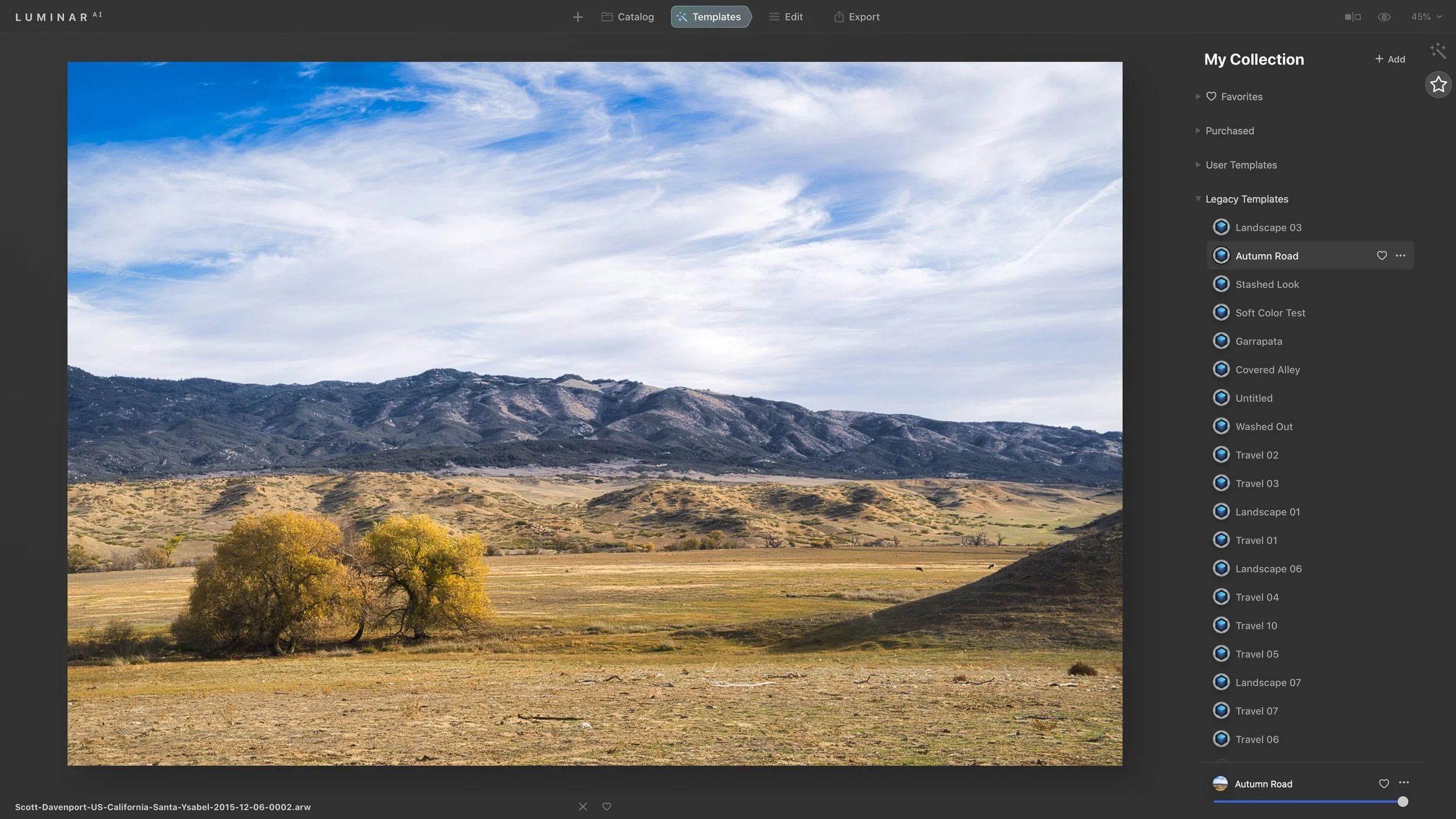This screenshot has height=819, width=1456.
Task: Click the plus icon to add photos
Action: click(x=577, y=16)
